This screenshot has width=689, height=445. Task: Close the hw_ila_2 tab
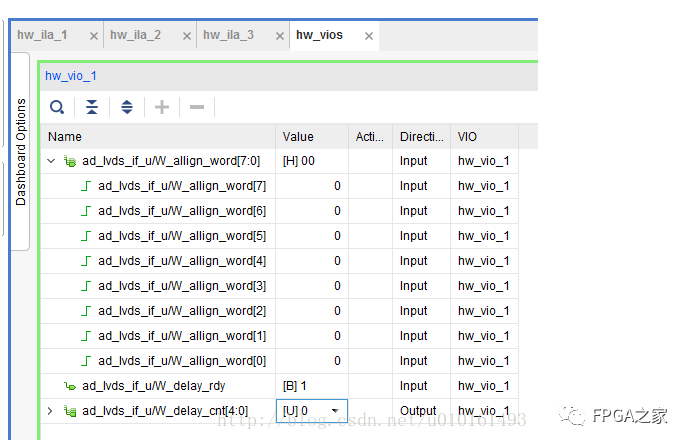click(x=187, y=36)
